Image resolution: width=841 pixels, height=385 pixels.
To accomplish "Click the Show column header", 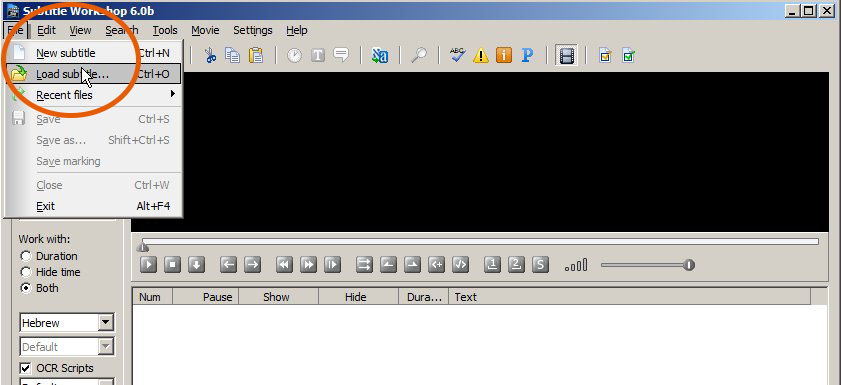I will point(278,297).
